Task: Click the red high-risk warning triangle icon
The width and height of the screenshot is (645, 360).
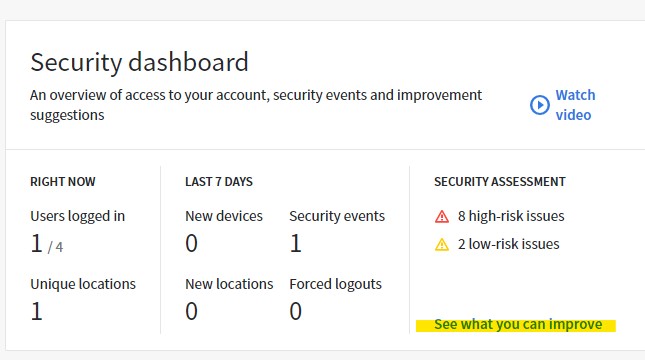Action: click(442, 216)
